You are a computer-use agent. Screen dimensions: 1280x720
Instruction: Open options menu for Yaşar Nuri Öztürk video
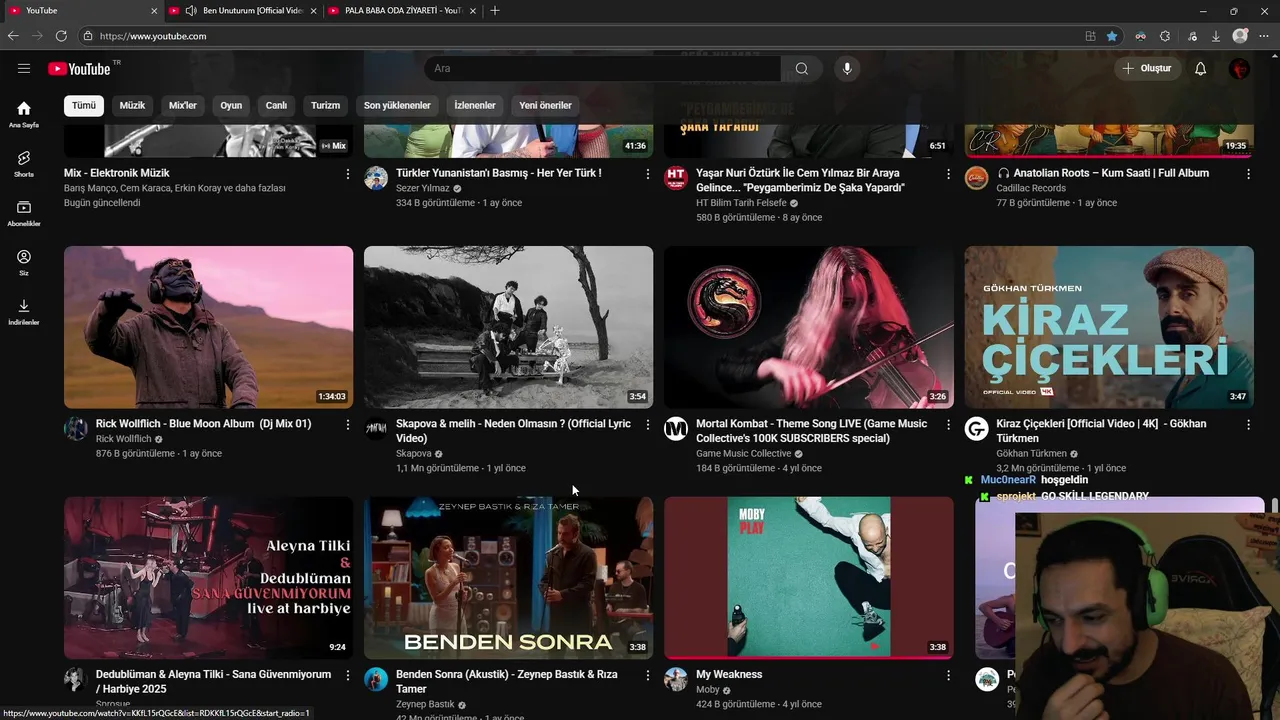[x=948, y=174]
